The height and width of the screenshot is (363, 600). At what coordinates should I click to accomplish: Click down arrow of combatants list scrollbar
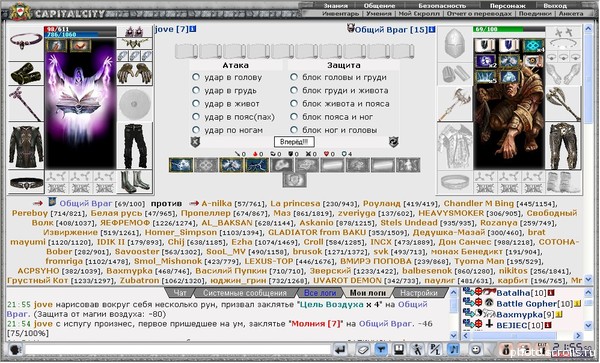[588, 280]
